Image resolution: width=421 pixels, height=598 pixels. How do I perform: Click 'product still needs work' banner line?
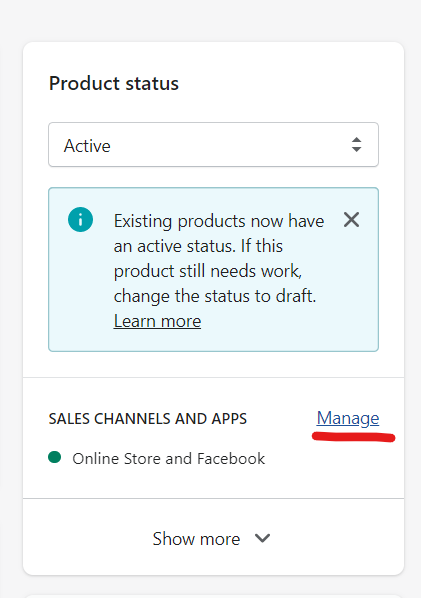[208, 271]
